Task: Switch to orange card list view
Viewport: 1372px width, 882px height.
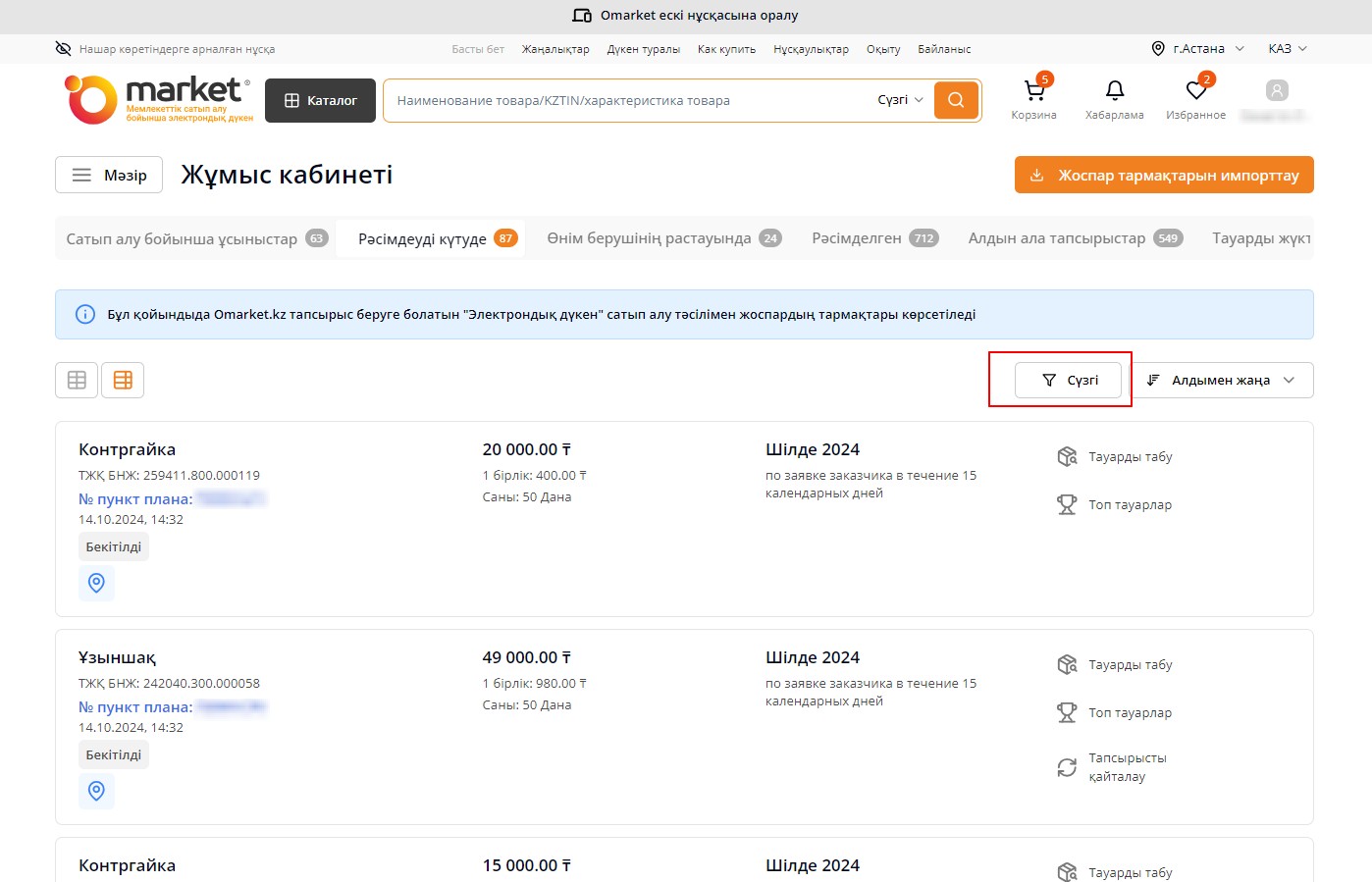Action: [x=123, y=380]
